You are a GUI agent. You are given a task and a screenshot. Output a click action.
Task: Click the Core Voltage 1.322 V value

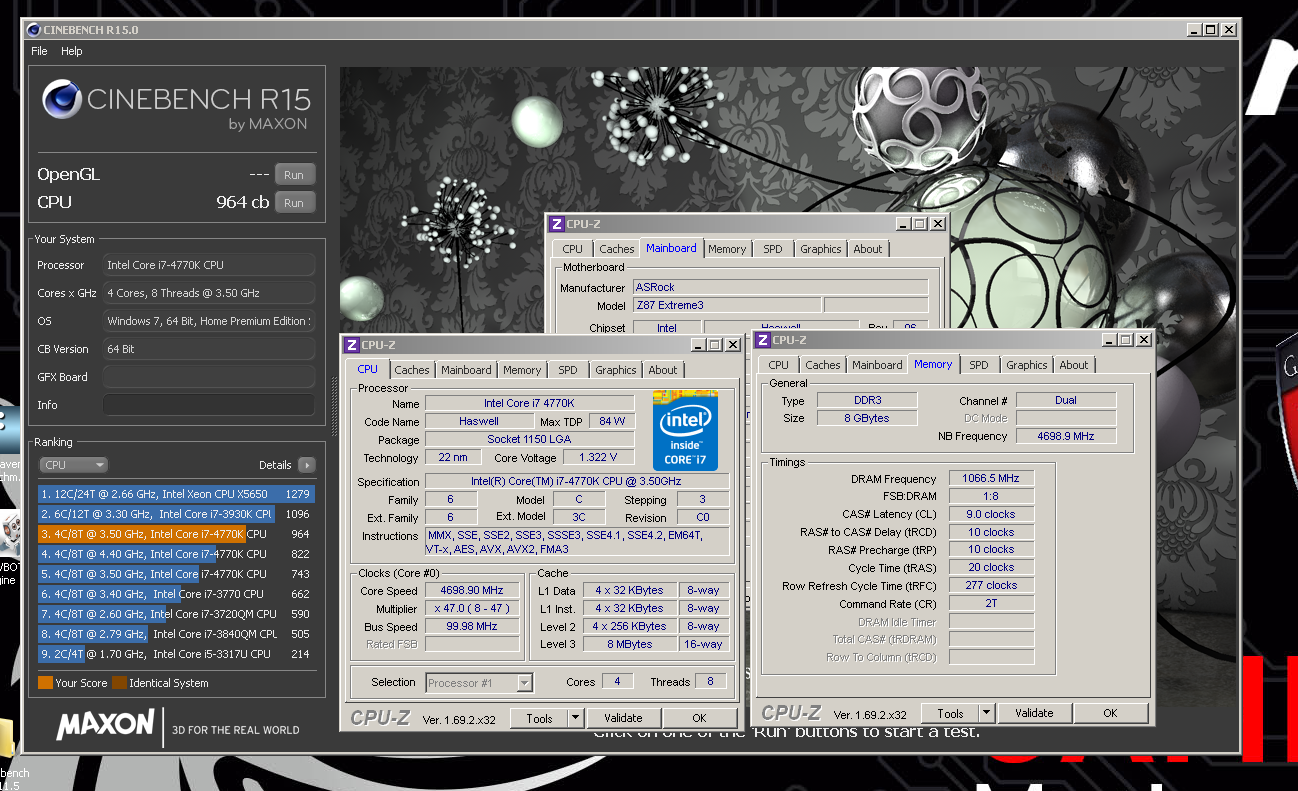[x=598, y=458]
